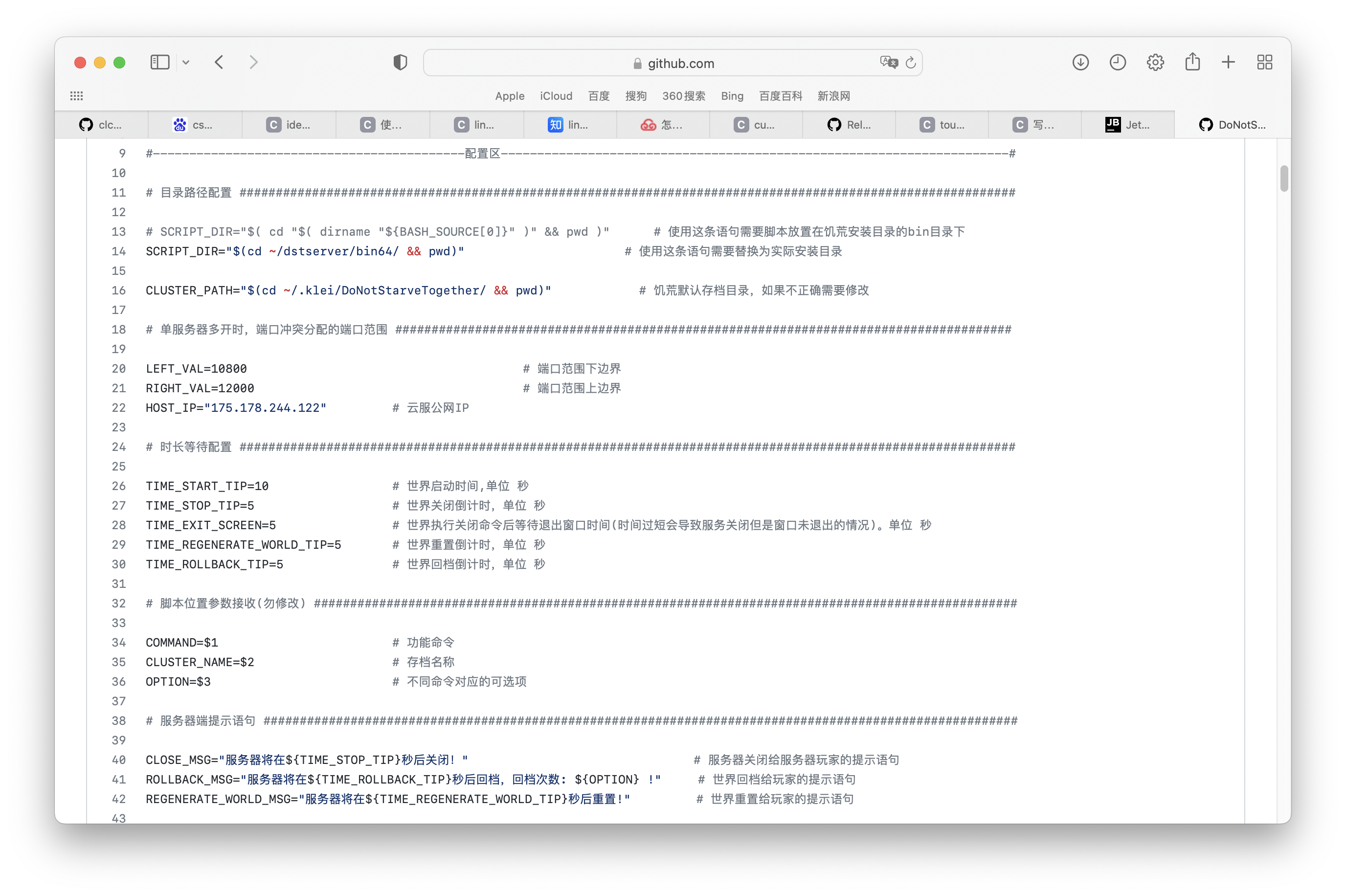Expand the sidebar tab group dropdown chevron
1346x896 pixels.
[x=186, y=62]
